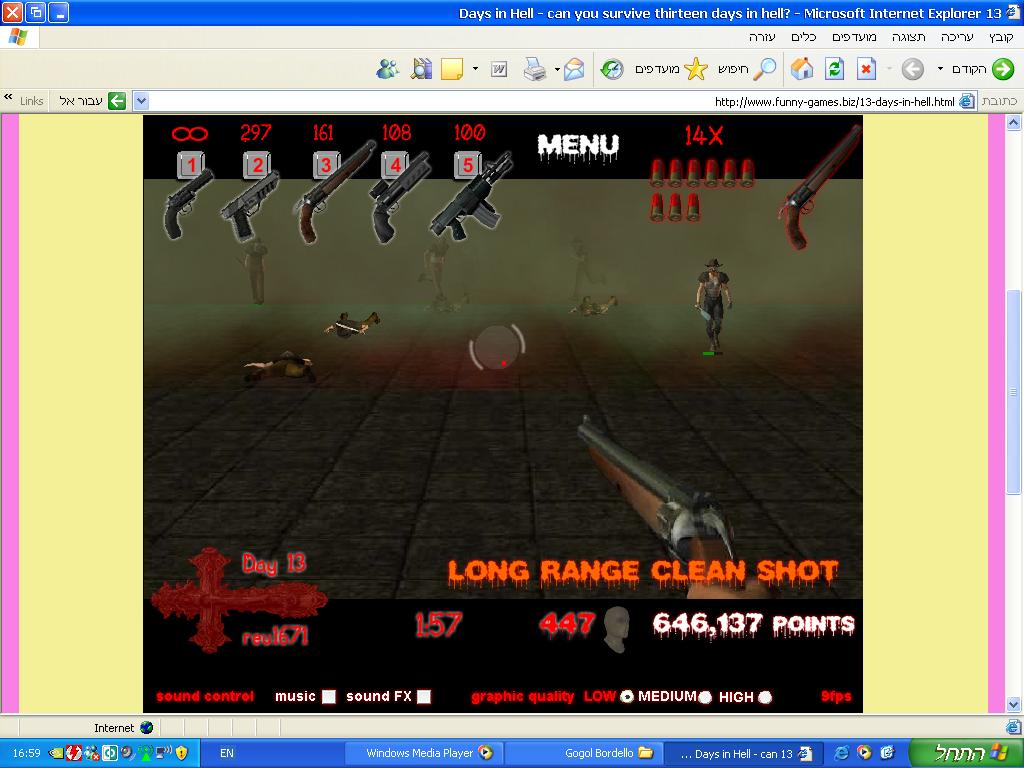Viewport: 1024px width, 768px height.
Task: Open the History clock icon
Action: (612, 69)
